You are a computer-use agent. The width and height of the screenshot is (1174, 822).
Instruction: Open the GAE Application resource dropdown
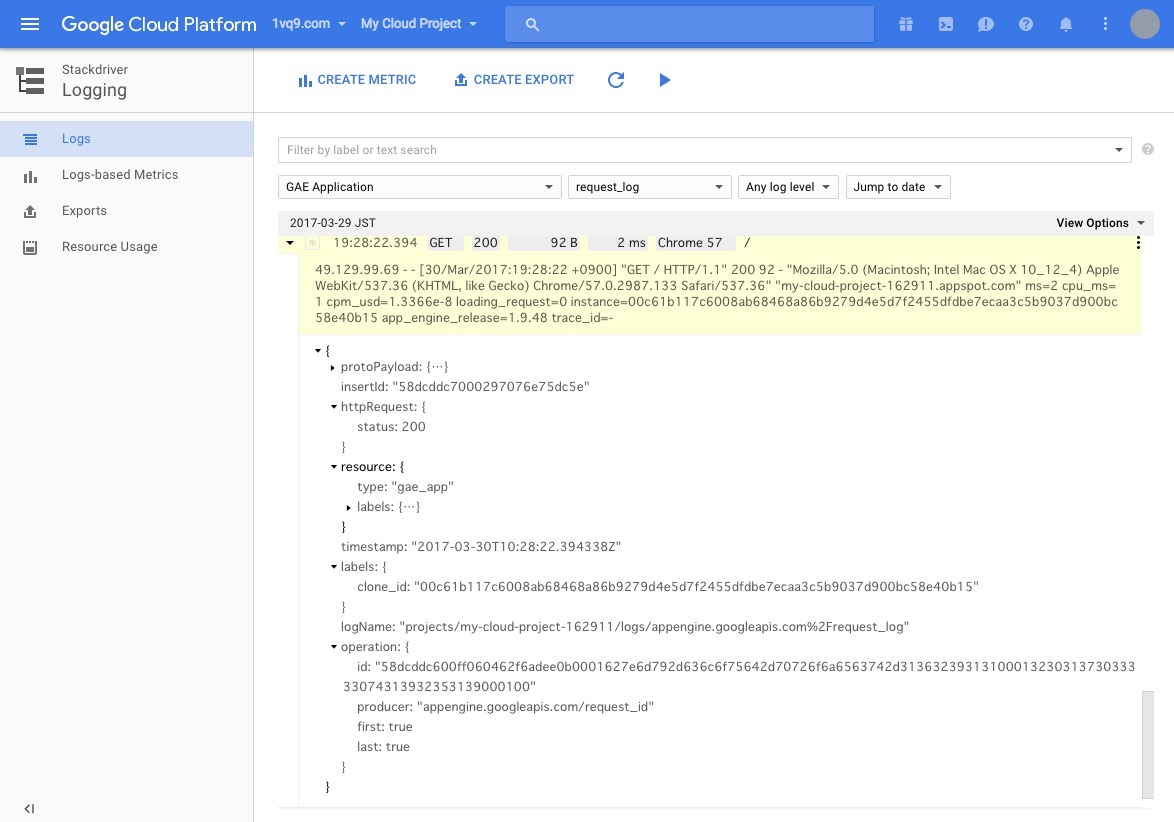[x=419, y=187]
